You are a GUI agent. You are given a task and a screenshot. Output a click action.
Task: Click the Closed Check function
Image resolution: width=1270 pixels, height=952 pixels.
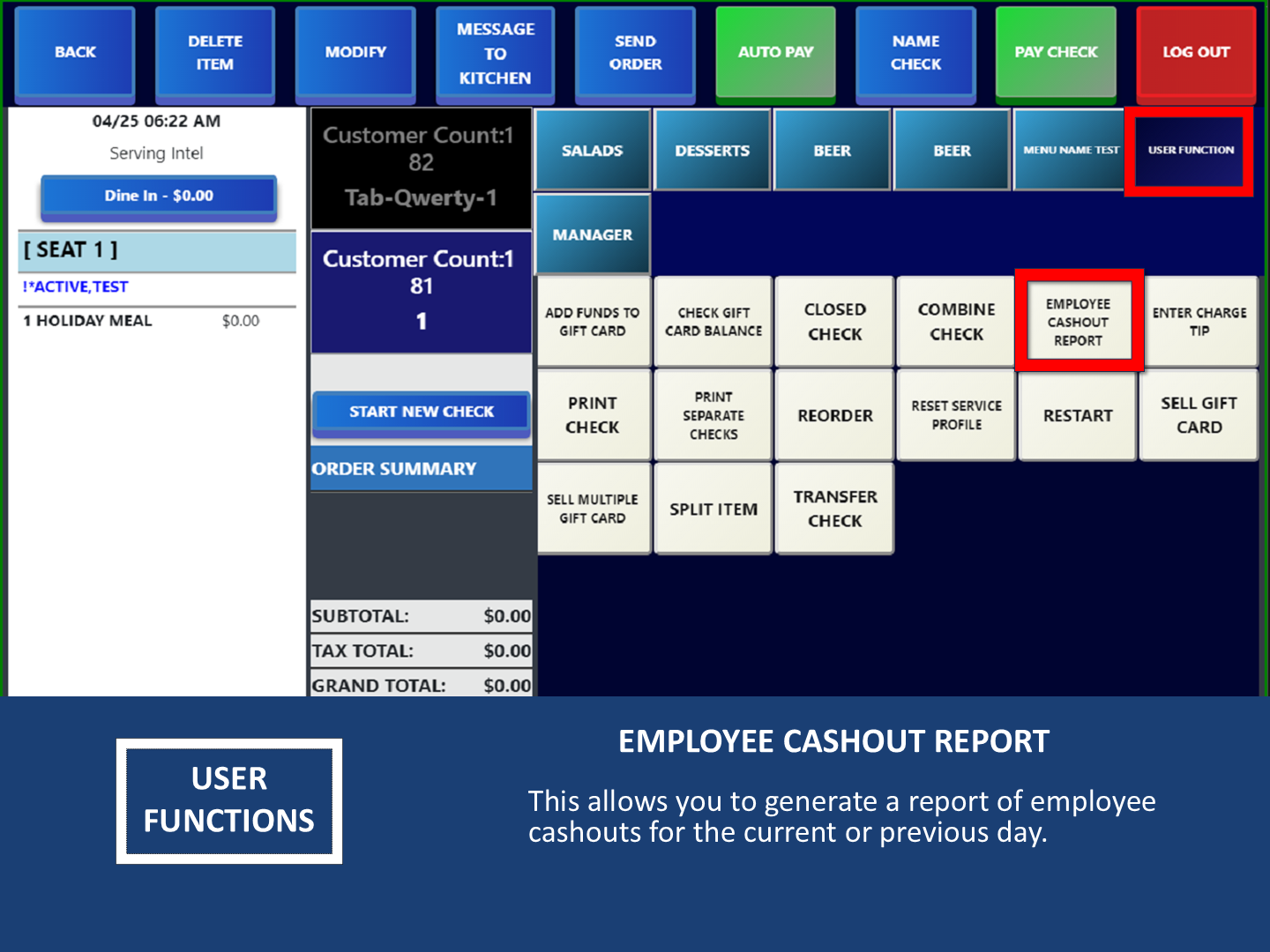pos(834,322)
